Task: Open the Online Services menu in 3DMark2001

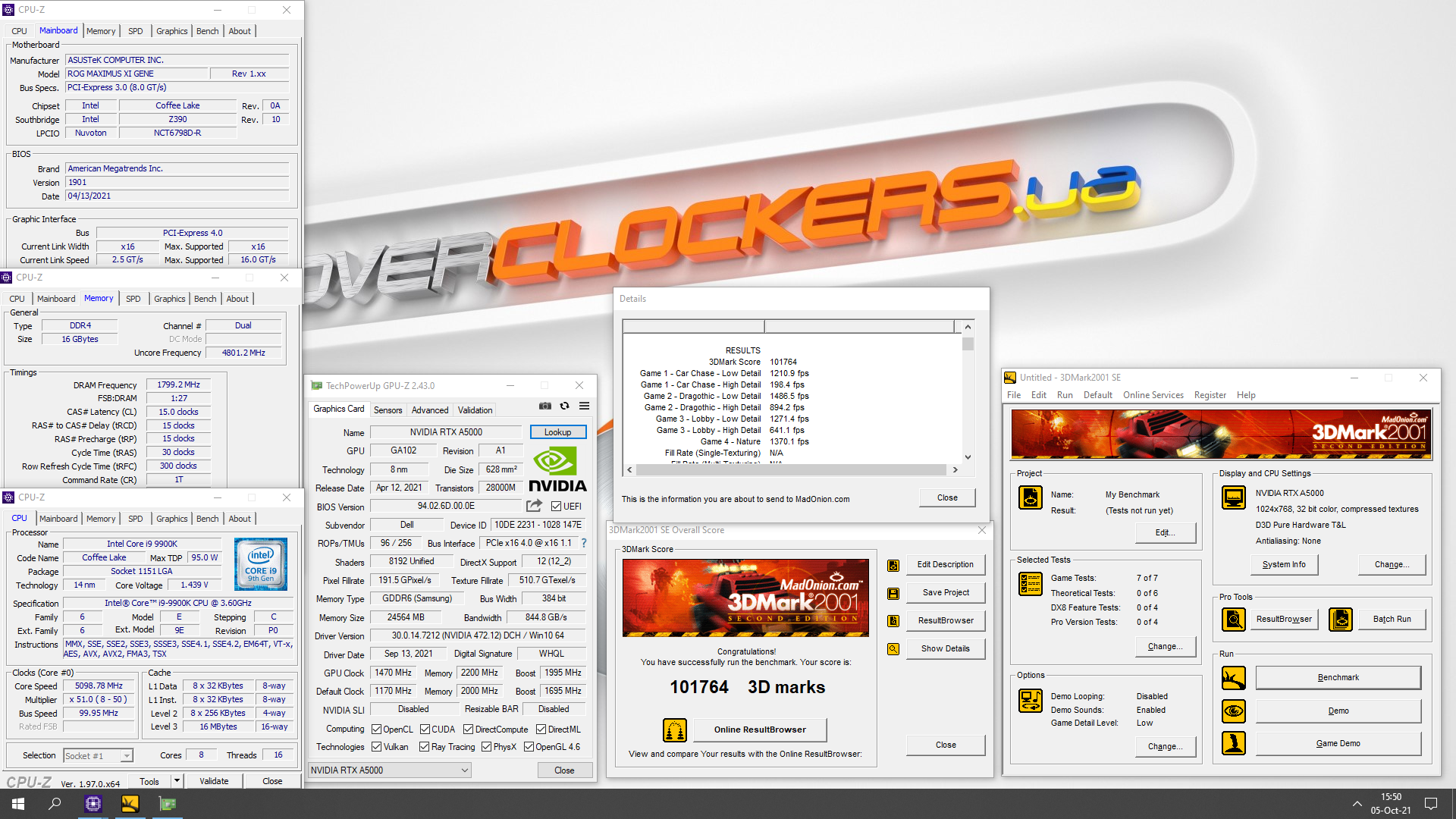Action: [1153, 395]
